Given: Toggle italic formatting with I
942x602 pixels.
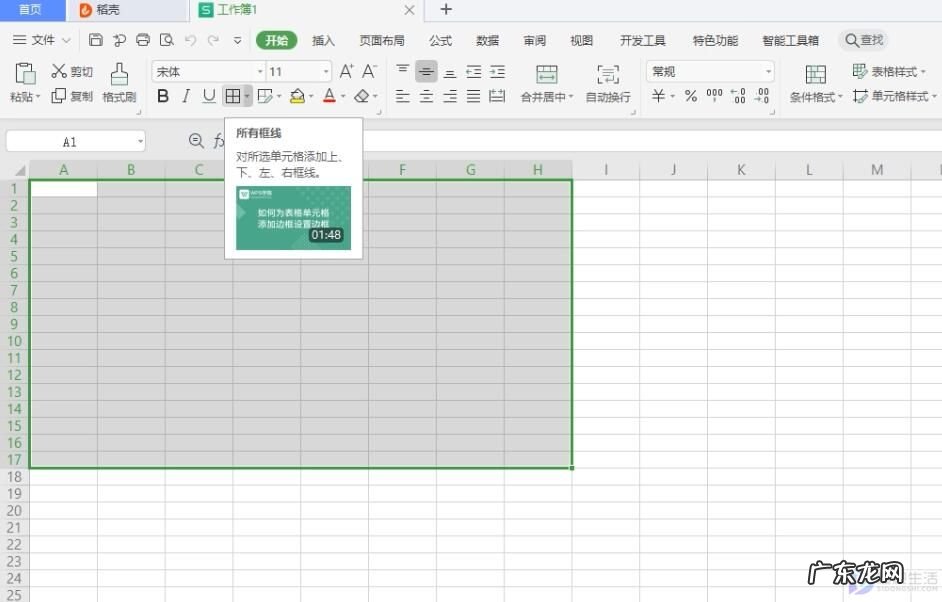Looking at the screenshot, I should tap(187, 96).
